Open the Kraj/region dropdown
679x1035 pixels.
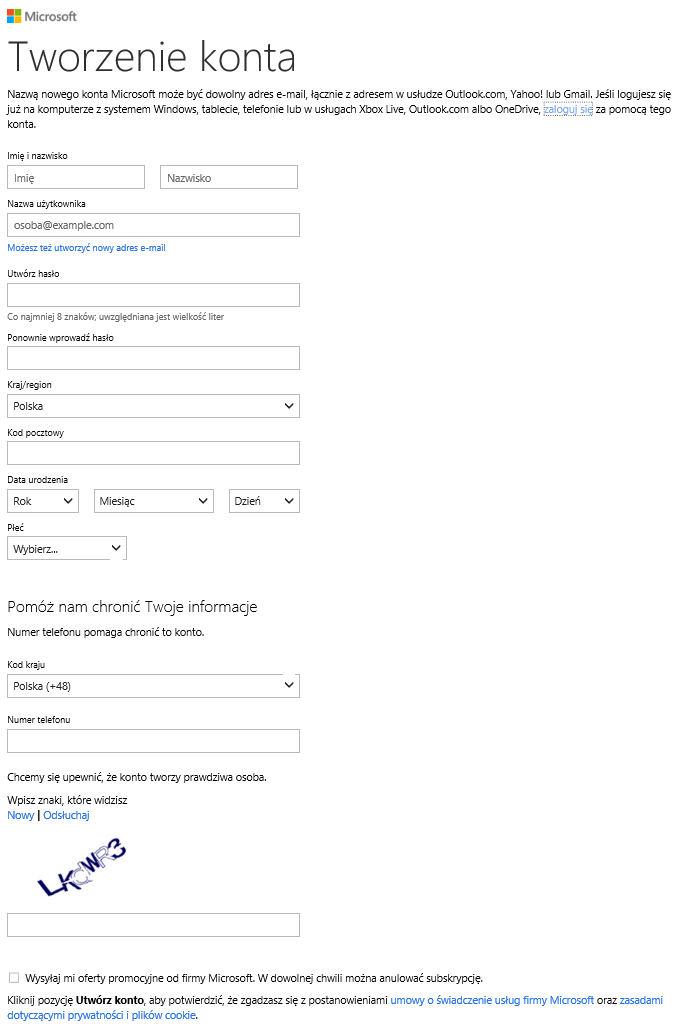coord(153,406)
